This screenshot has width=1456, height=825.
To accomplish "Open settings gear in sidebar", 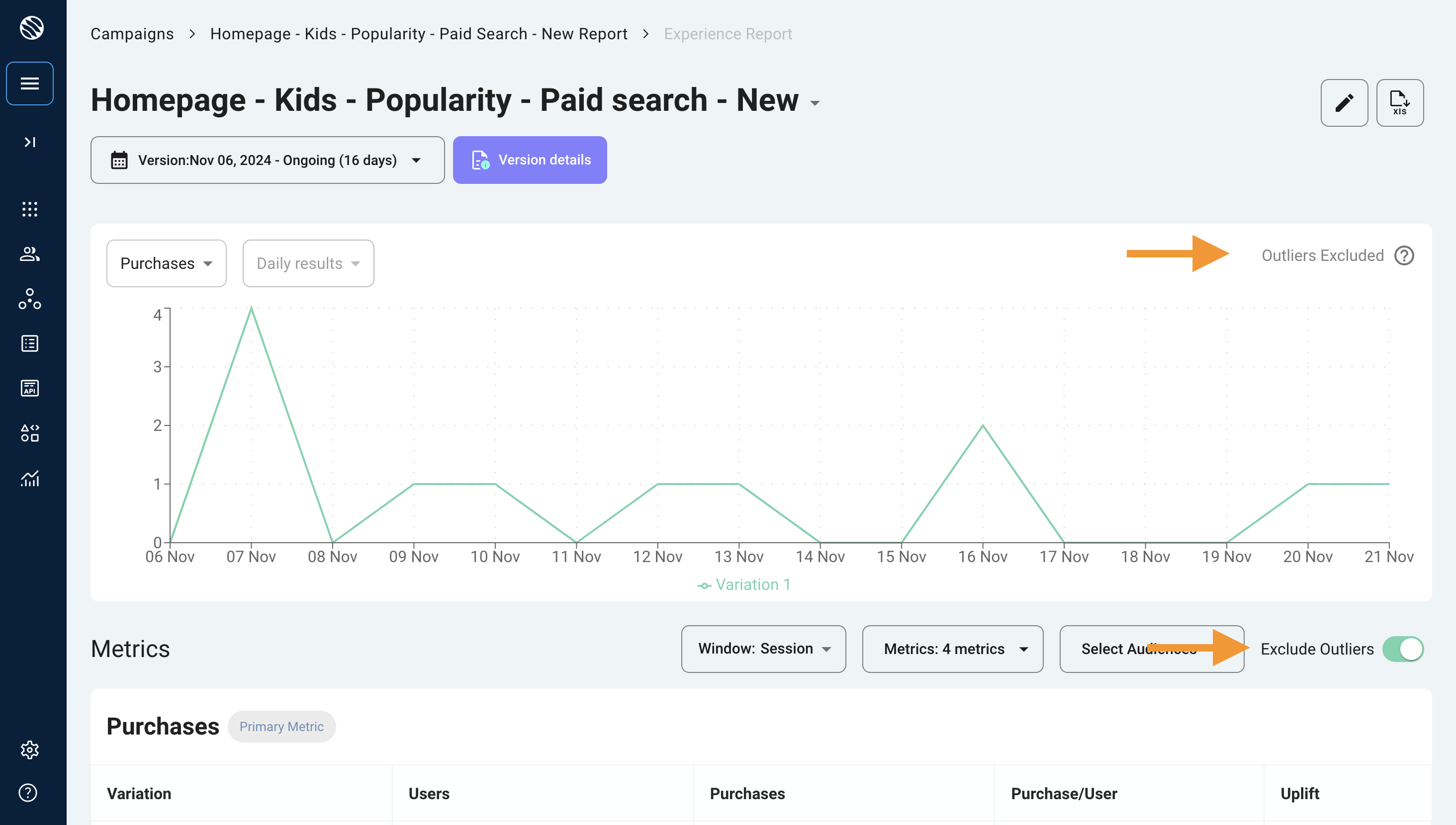I will click(x=30, y=749).
